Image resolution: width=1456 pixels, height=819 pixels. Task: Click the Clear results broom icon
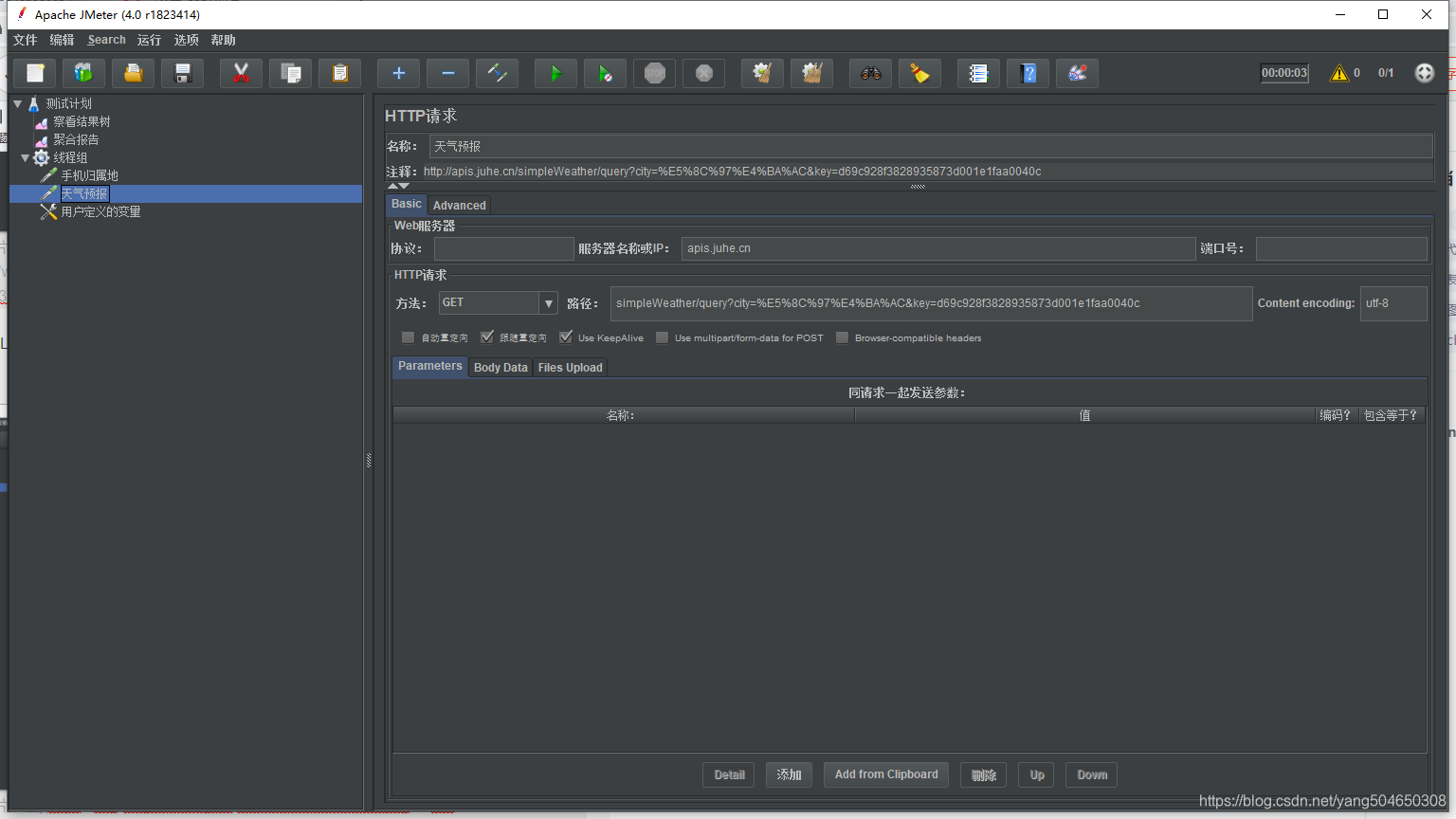tap(762, 73)
